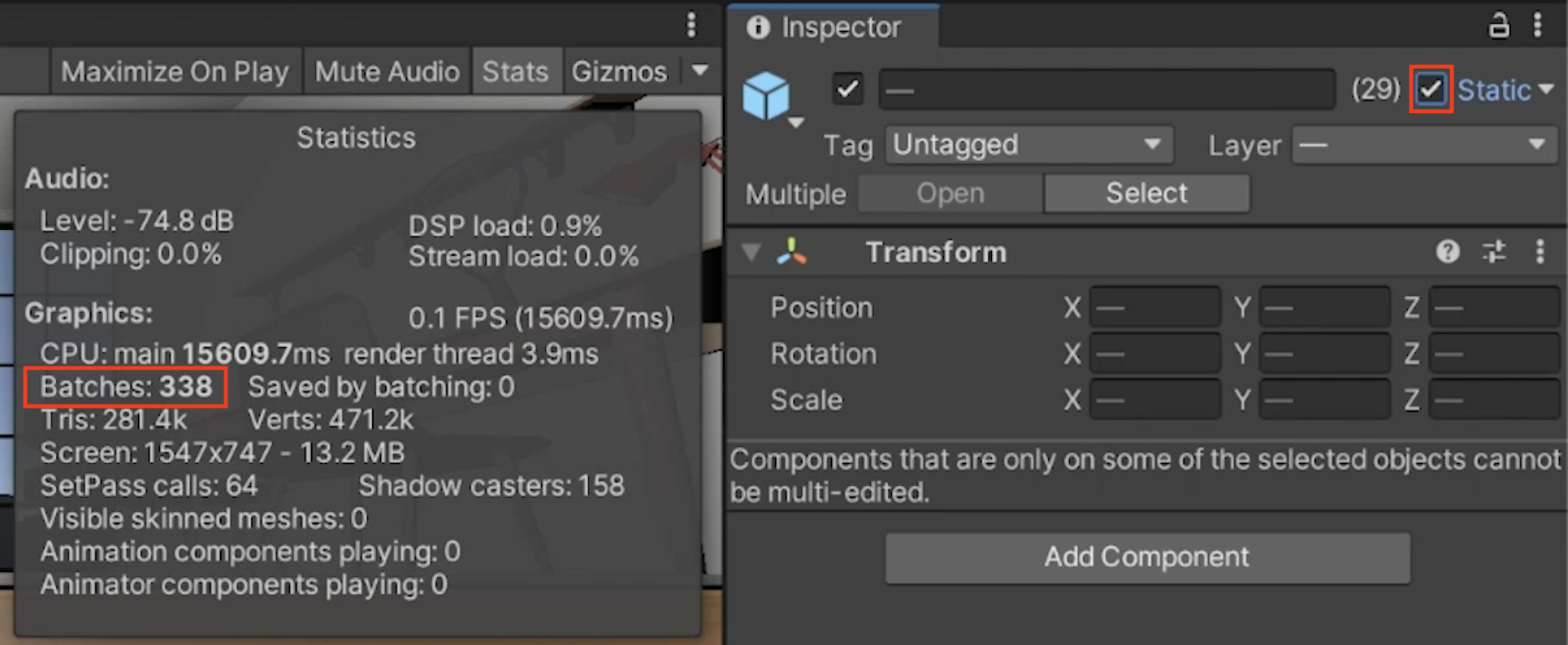Click the Position X input field
The width and height of the screenshot is (1568, 645).
tap(1154, 308)
